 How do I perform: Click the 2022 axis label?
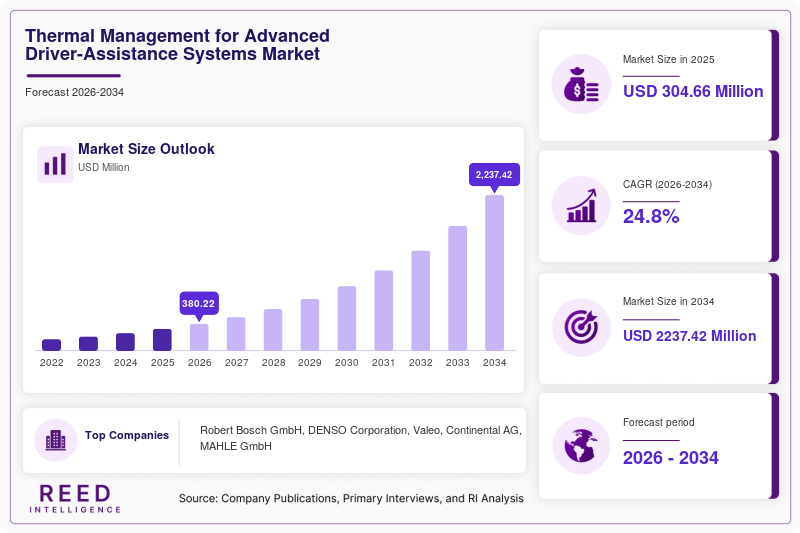[52, 363]
